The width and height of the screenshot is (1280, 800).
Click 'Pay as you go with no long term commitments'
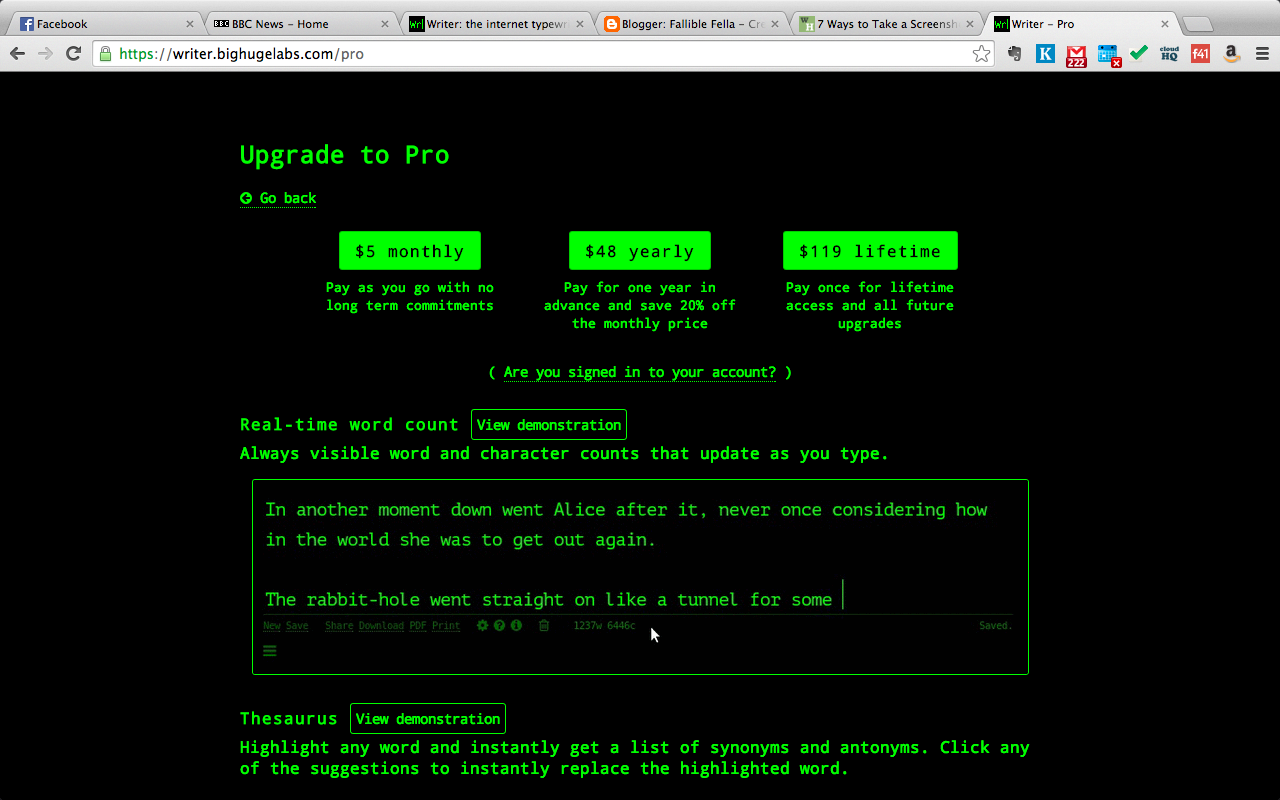(x=410, y=297)
